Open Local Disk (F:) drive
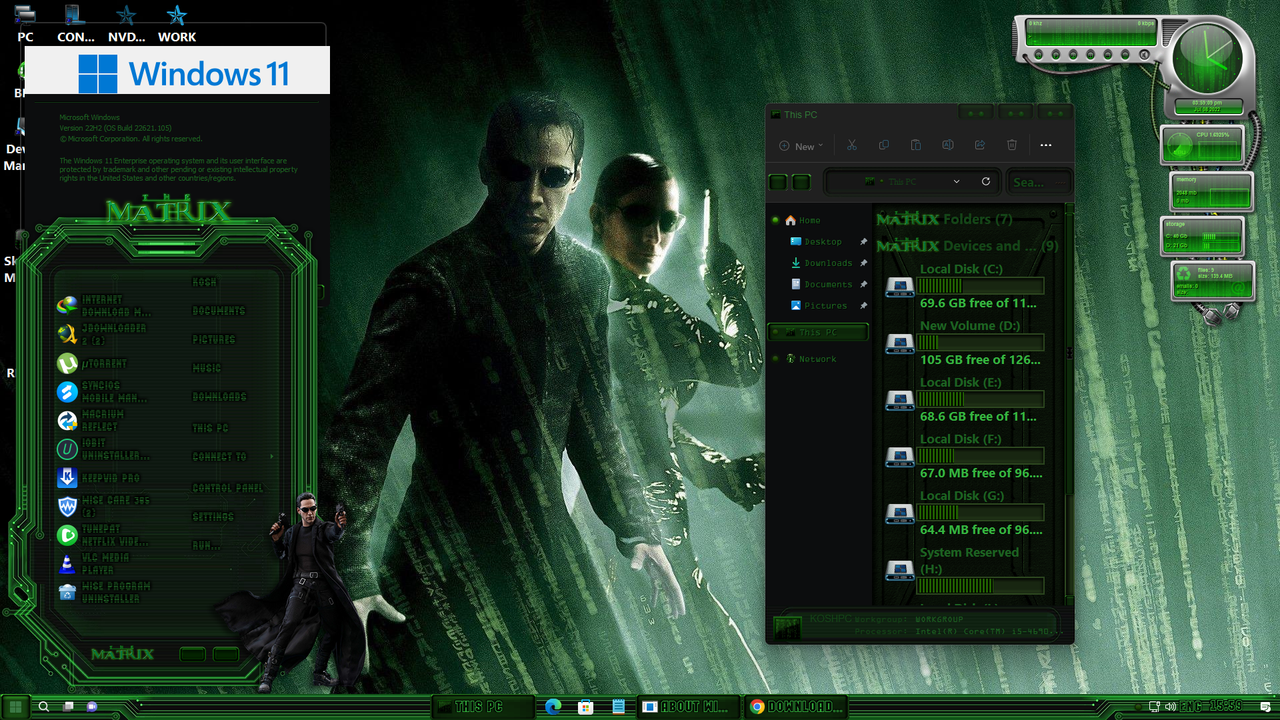Screen dimensions: 1280x720 coord(964,456)
